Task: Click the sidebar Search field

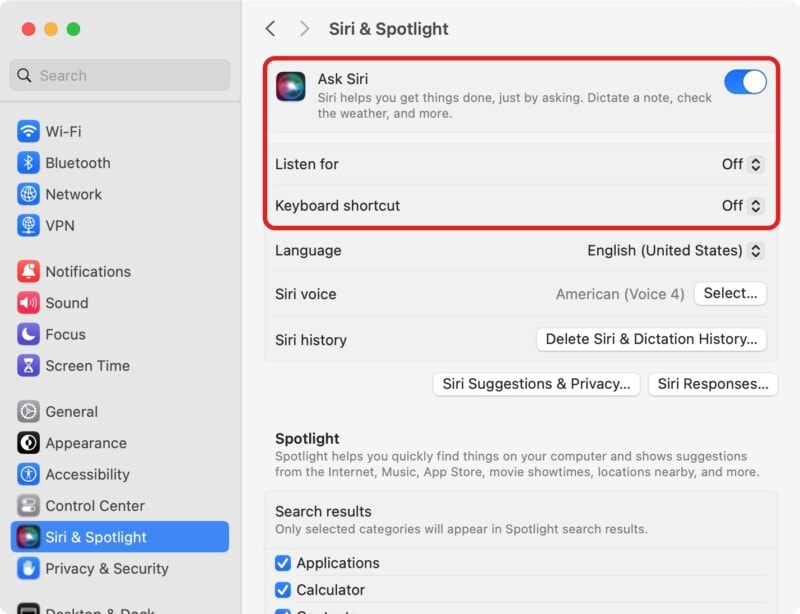Action: pyautogui.click(x=119, y=75)
